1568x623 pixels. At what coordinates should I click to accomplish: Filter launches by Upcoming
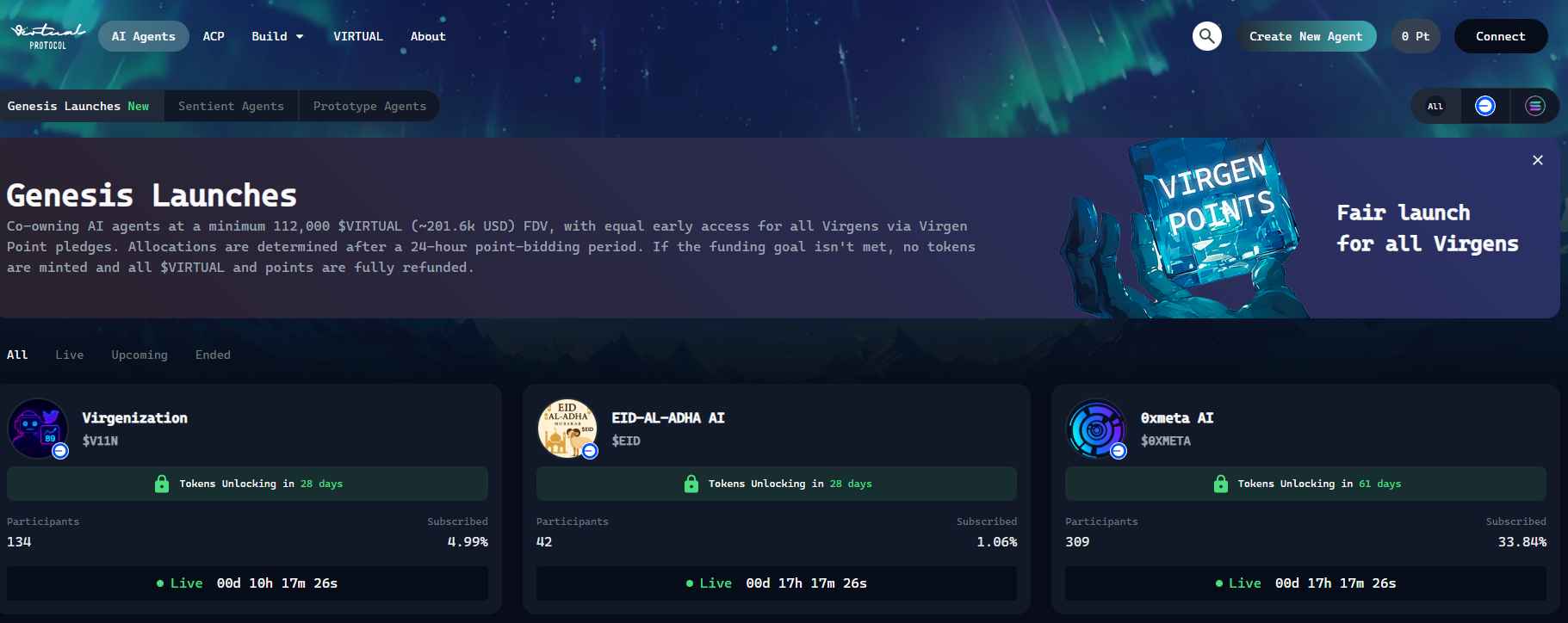point(139,355)
